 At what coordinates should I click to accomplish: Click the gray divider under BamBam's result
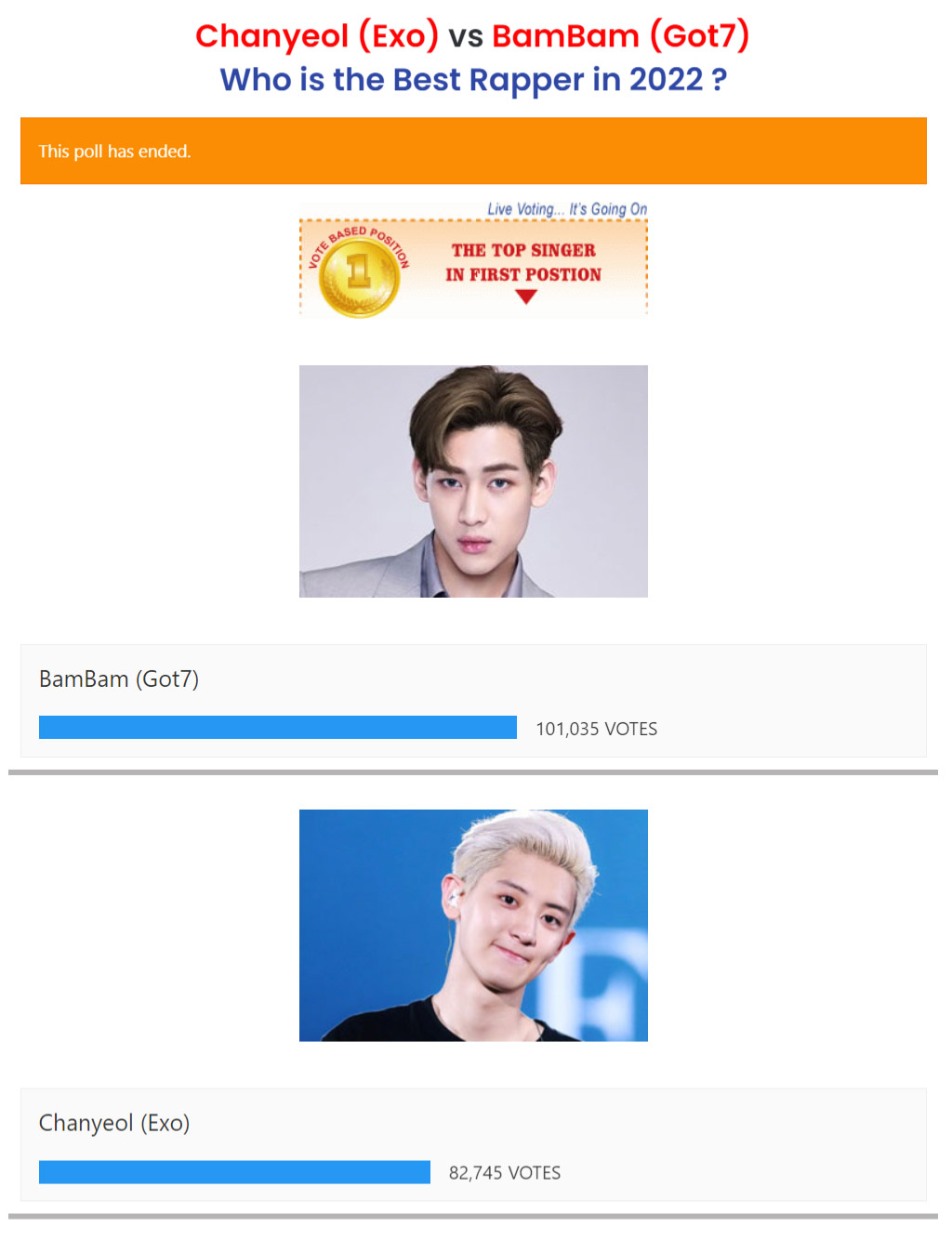[x=473, y=772]
